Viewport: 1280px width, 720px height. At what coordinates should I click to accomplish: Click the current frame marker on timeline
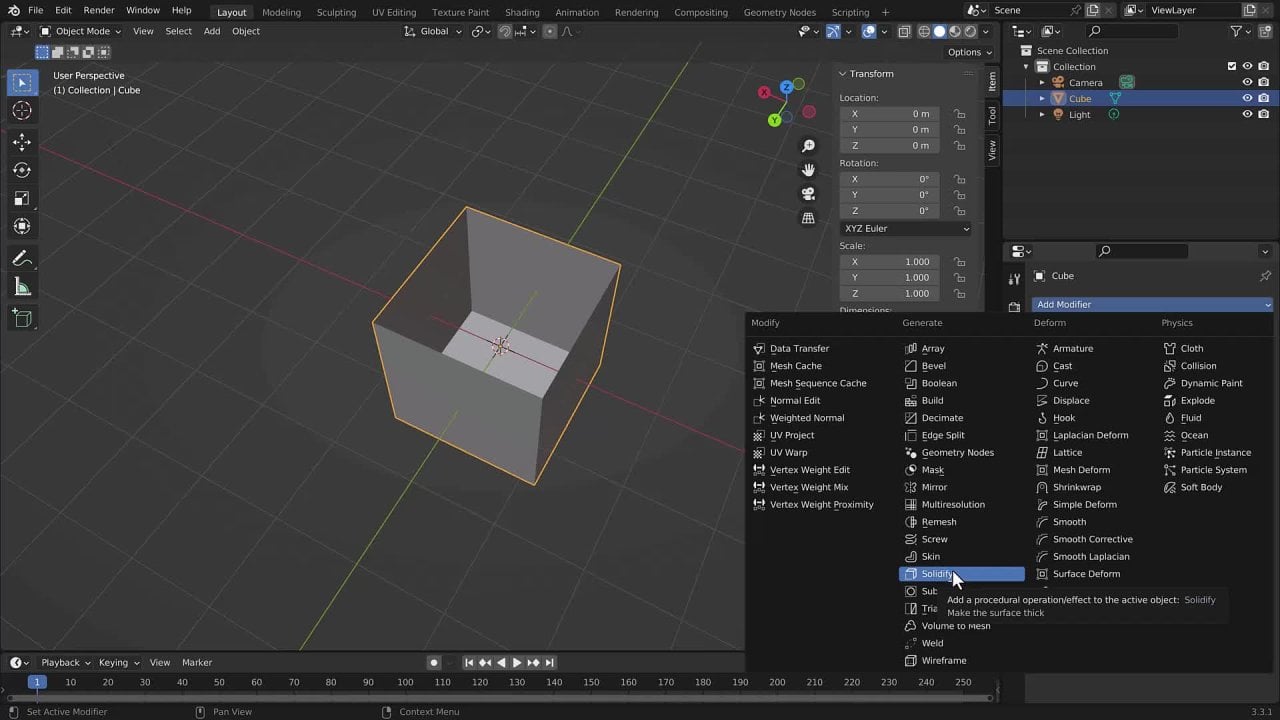pos(37,682)
